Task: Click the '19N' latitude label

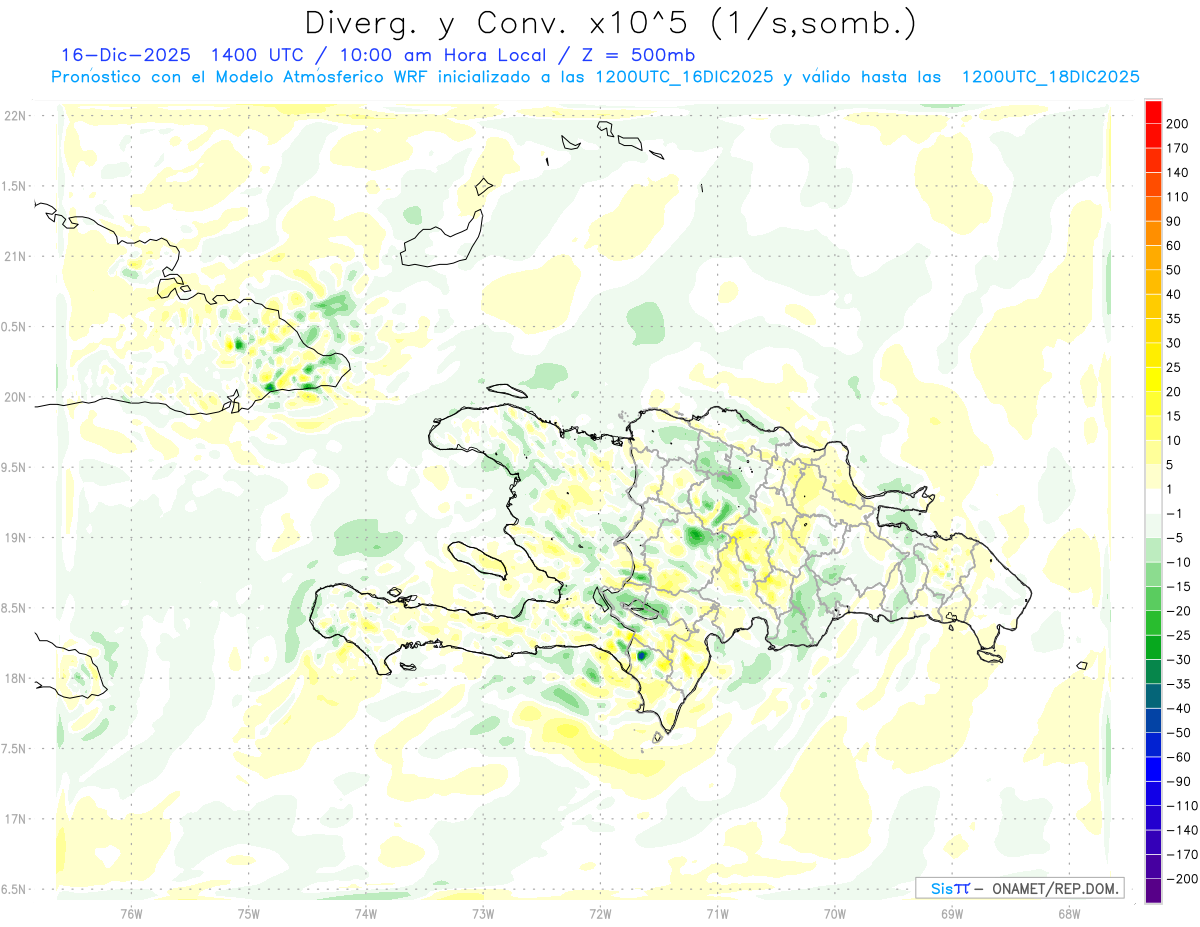Action: coord(15,538)
